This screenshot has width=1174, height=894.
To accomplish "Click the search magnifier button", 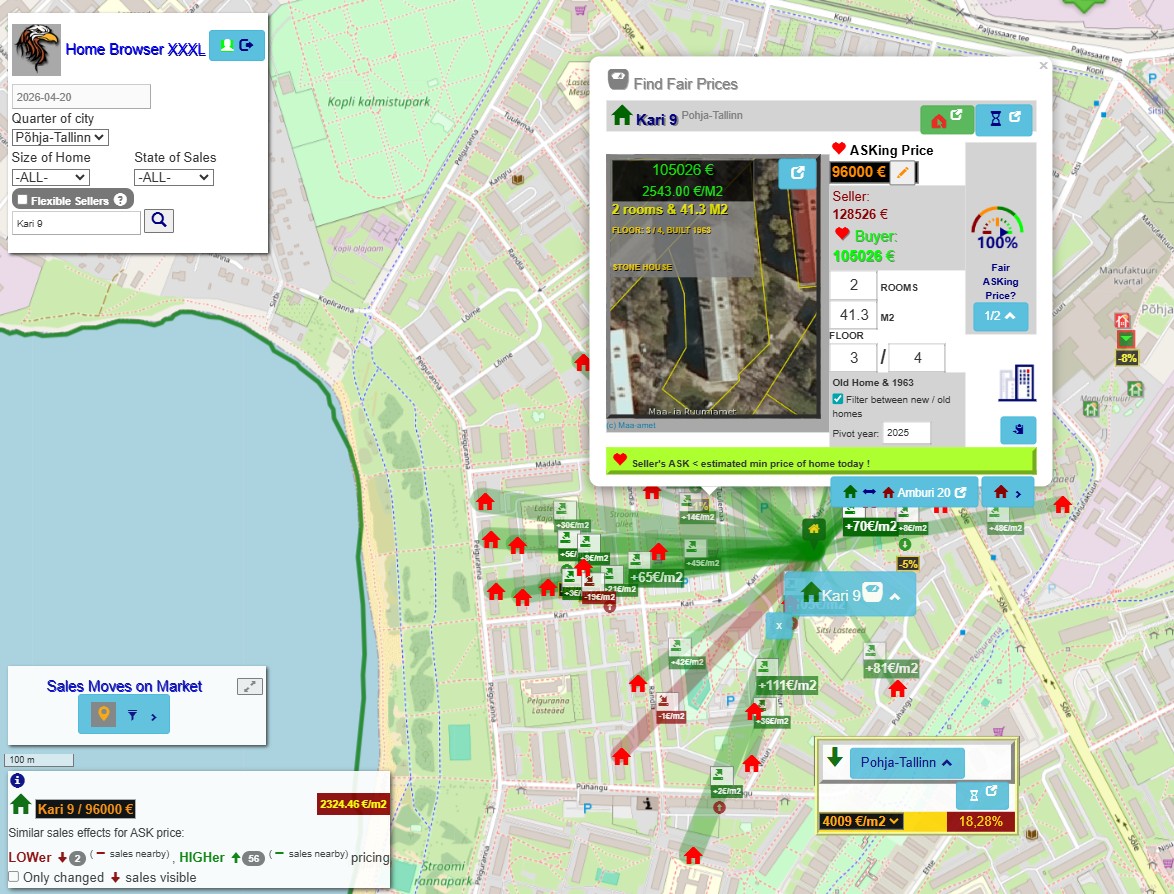I will coord(158,221).
